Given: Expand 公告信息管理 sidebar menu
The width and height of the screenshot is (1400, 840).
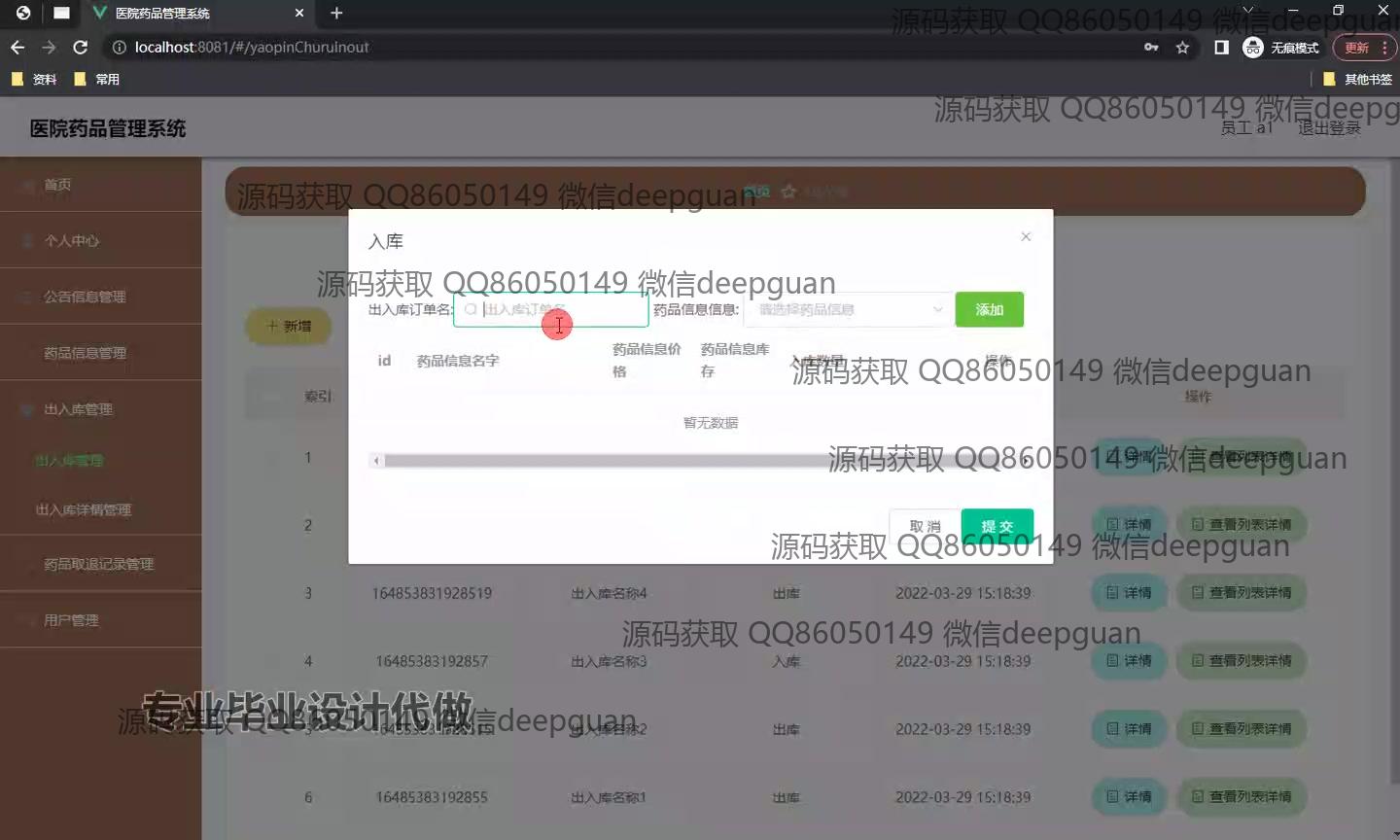Looking at the screenshot, I should click(x=101, y=297).
